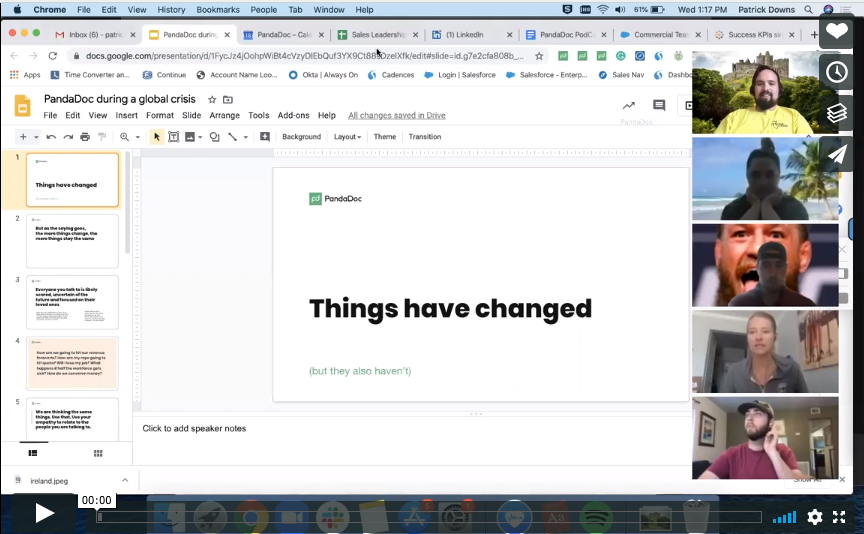The height and width of the screenshot is (534, 864).
Task: Select the cursor arrow select tool
Action: (x=156, y=137)
